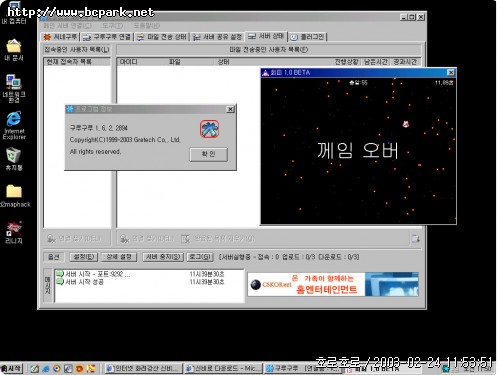Open the 시작 Start menu
This screenshot has height=375, width=500.
(x=12, y=368)
